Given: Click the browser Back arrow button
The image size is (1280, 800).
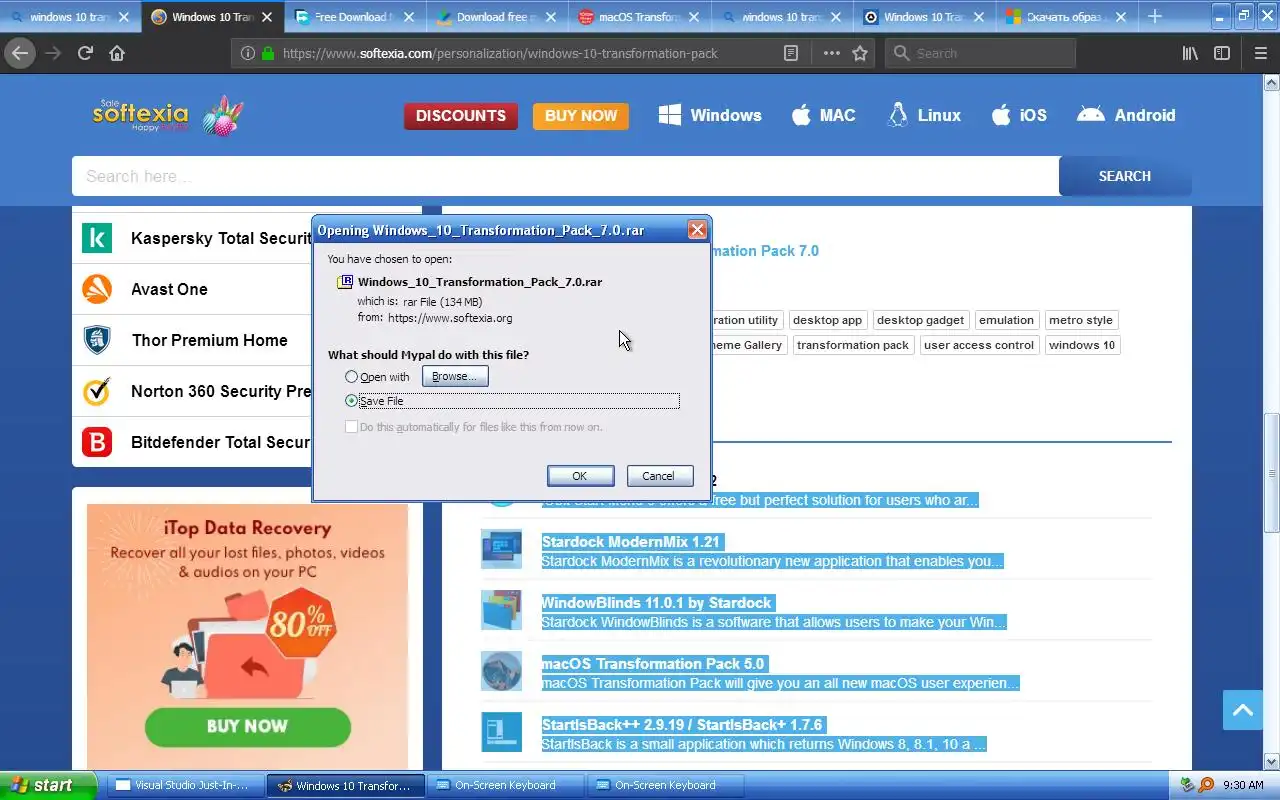Looking at the screenshot, I should click(20, 53).
